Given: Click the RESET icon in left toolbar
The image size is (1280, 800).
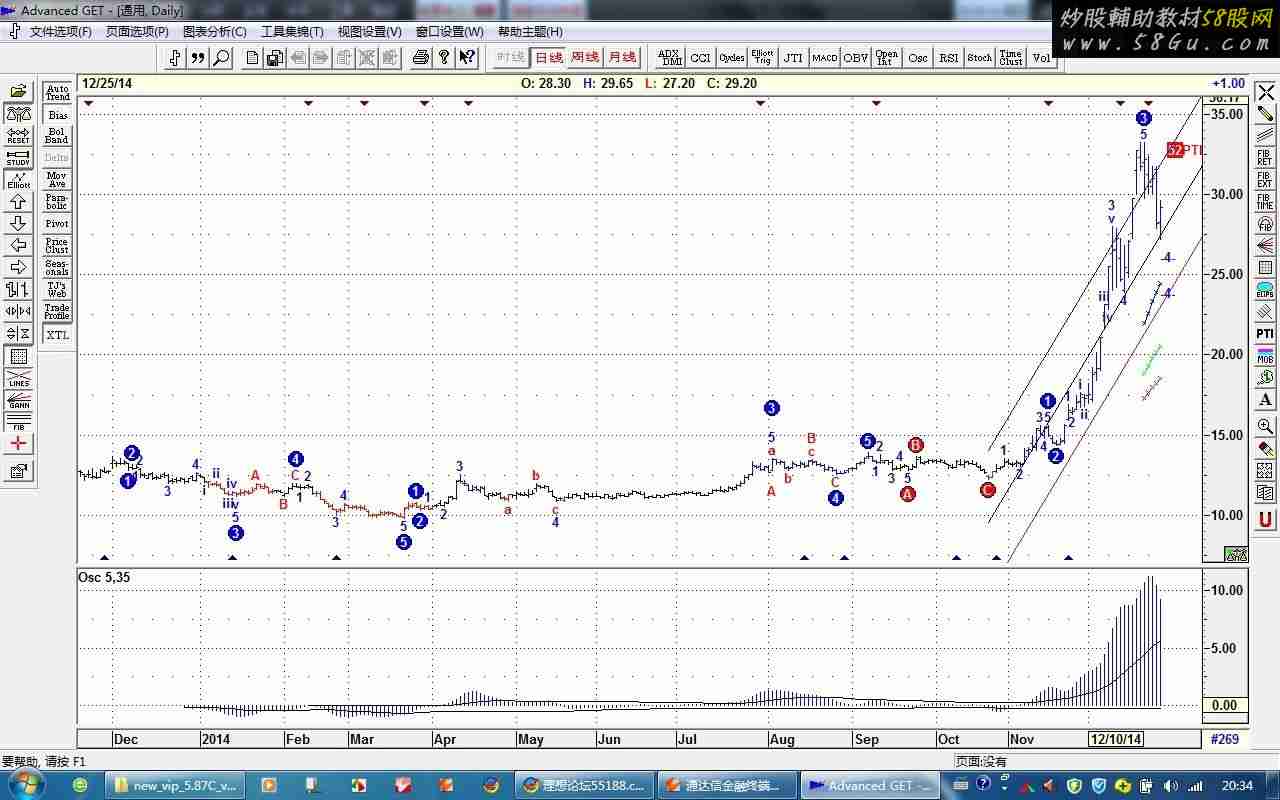Looking at the screenshot, I should (18, 136).
